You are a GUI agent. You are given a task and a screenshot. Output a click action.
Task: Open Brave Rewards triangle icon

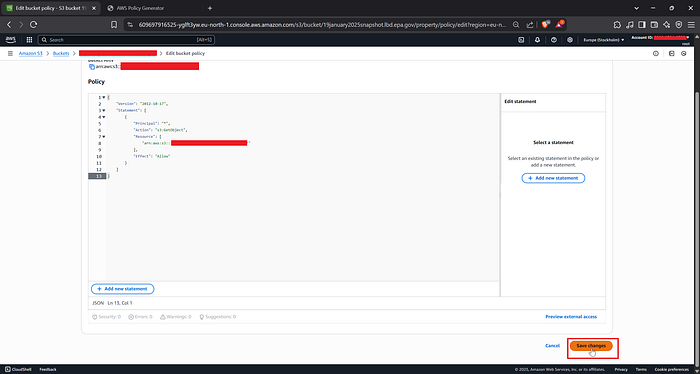pos(559,25)
